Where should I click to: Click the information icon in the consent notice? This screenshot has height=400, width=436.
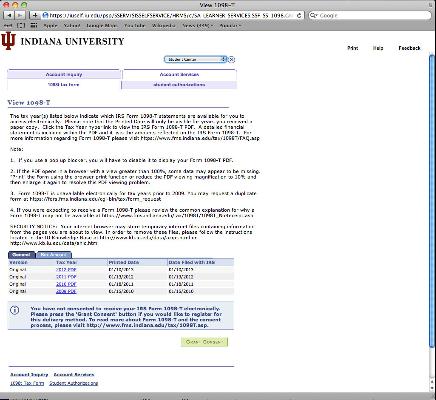[x=14, y=310]
